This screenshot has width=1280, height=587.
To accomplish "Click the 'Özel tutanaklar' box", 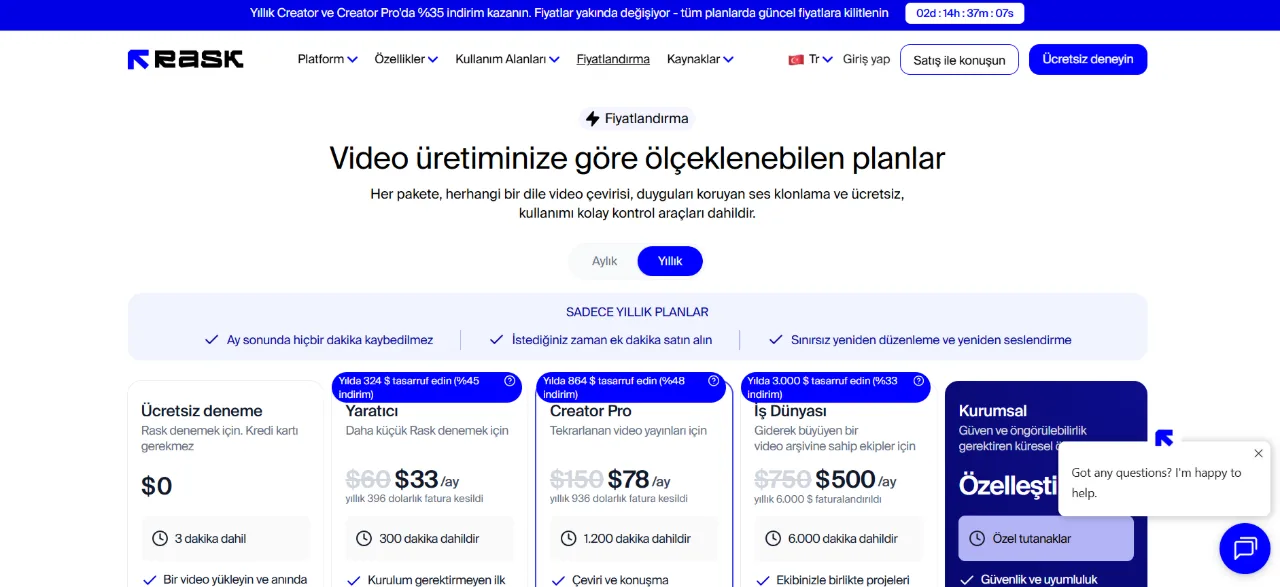I will [x=1046, y=538].
